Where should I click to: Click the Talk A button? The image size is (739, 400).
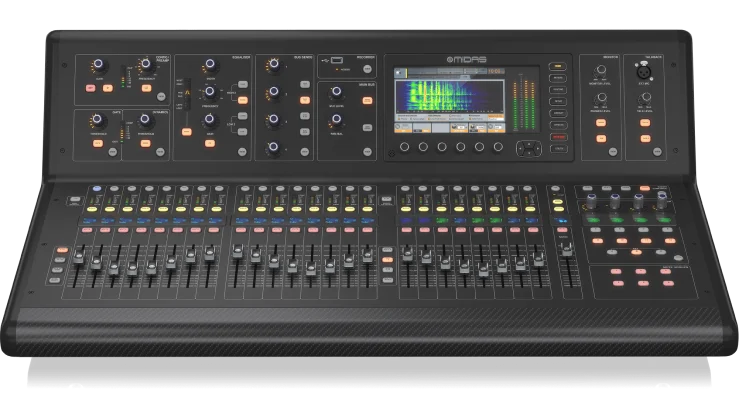pyautogui.click(x=645, y=123)
